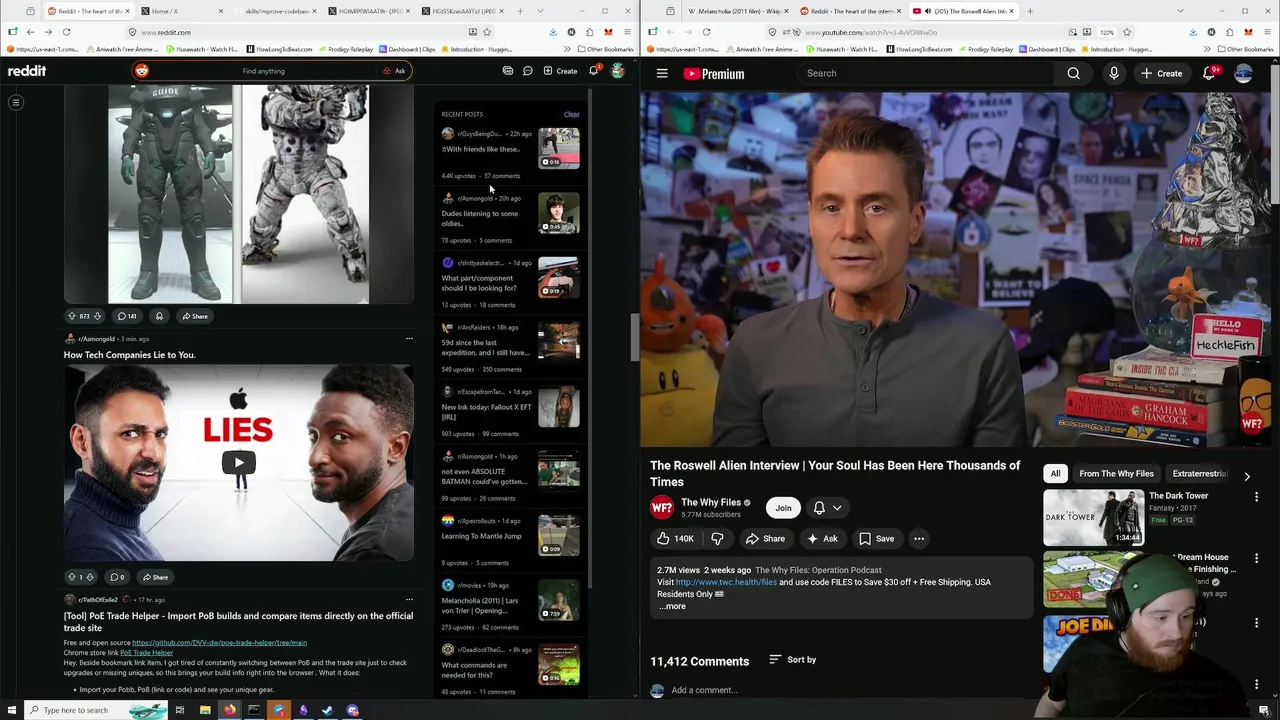The width and height of the screenshot is (1280, 720).
Task: Open options menu for PoE Trade Helper post
Action: coord(409,600)
